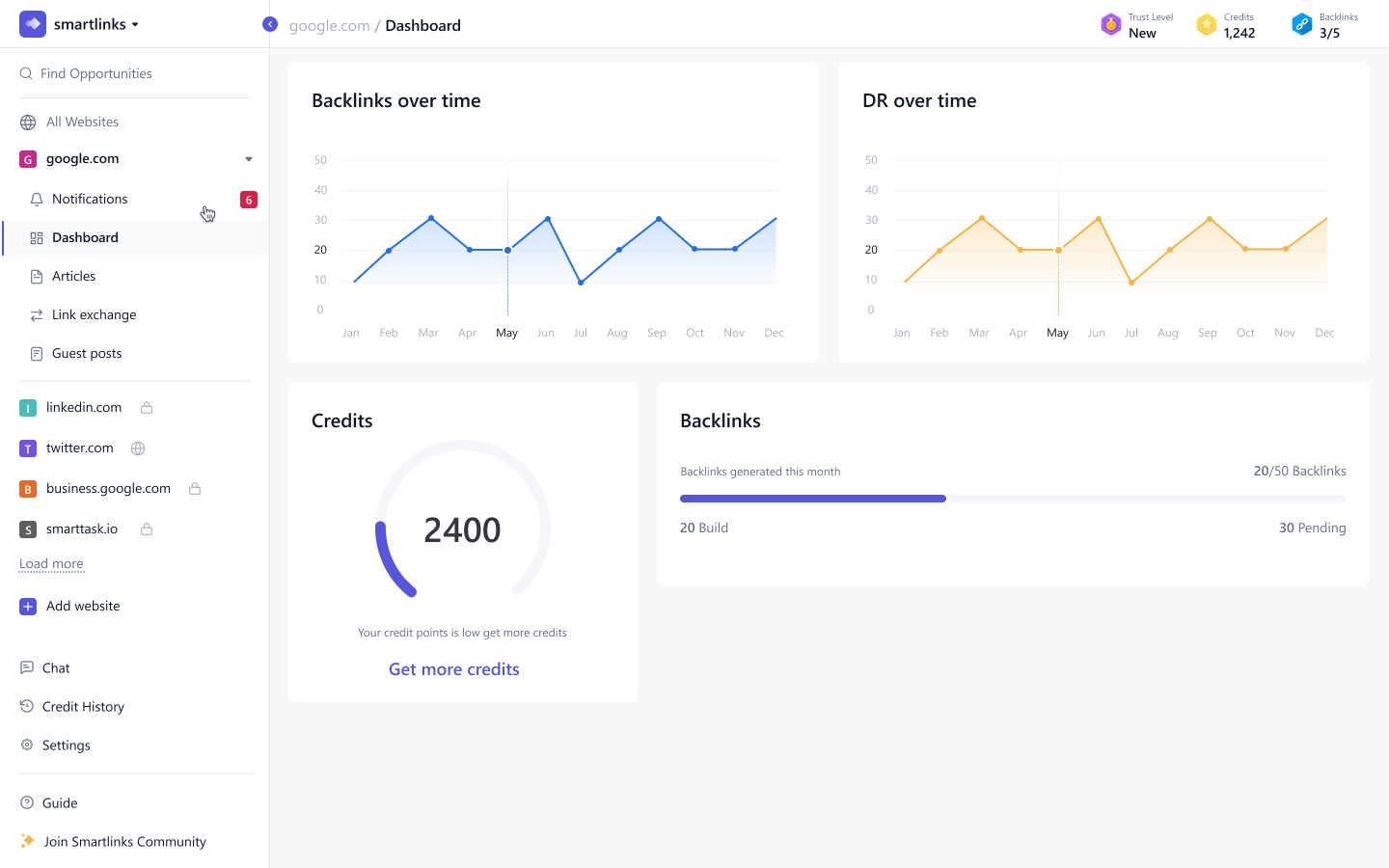1389x868 pixels.
Task: Click Load more to show additional websites
Action: [x=50, y=563]
